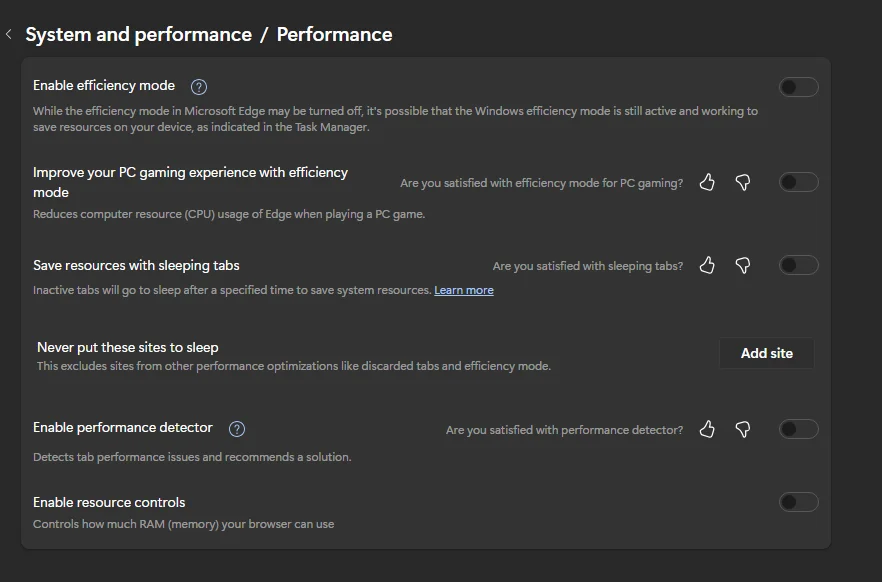The image size is (882, 582).
Task: Click the Enable resource controls label
Action: click(109, 502)
